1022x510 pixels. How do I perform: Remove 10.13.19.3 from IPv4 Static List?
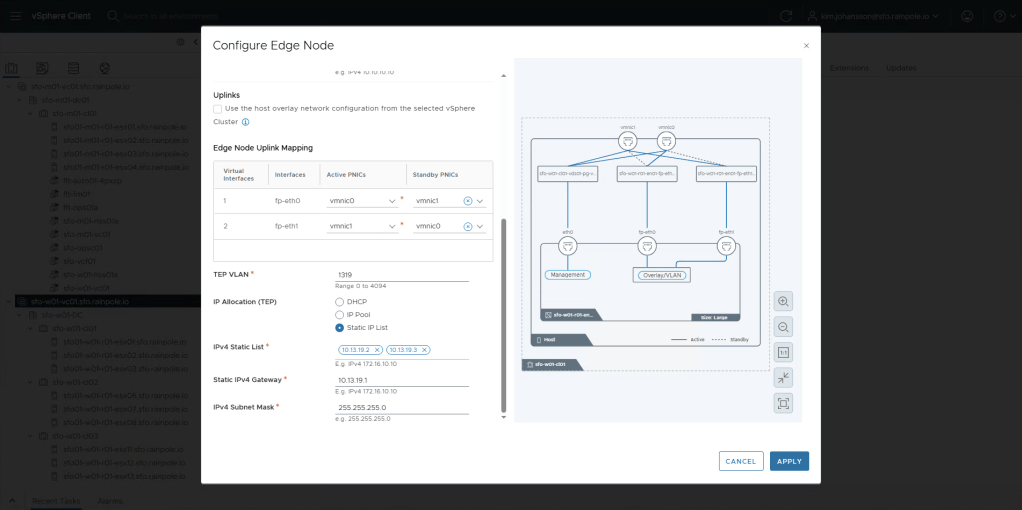(424, 349)
